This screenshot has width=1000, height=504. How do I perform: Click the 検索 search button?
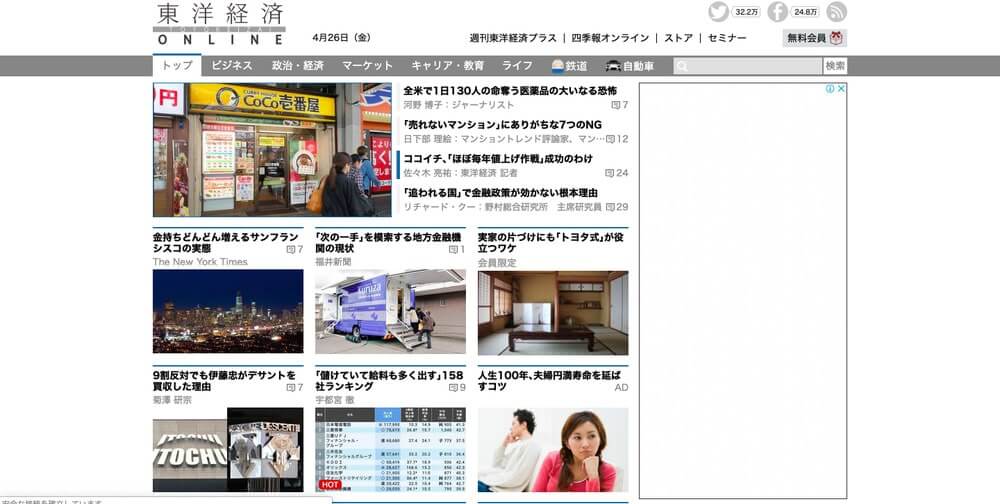(835, 66)
